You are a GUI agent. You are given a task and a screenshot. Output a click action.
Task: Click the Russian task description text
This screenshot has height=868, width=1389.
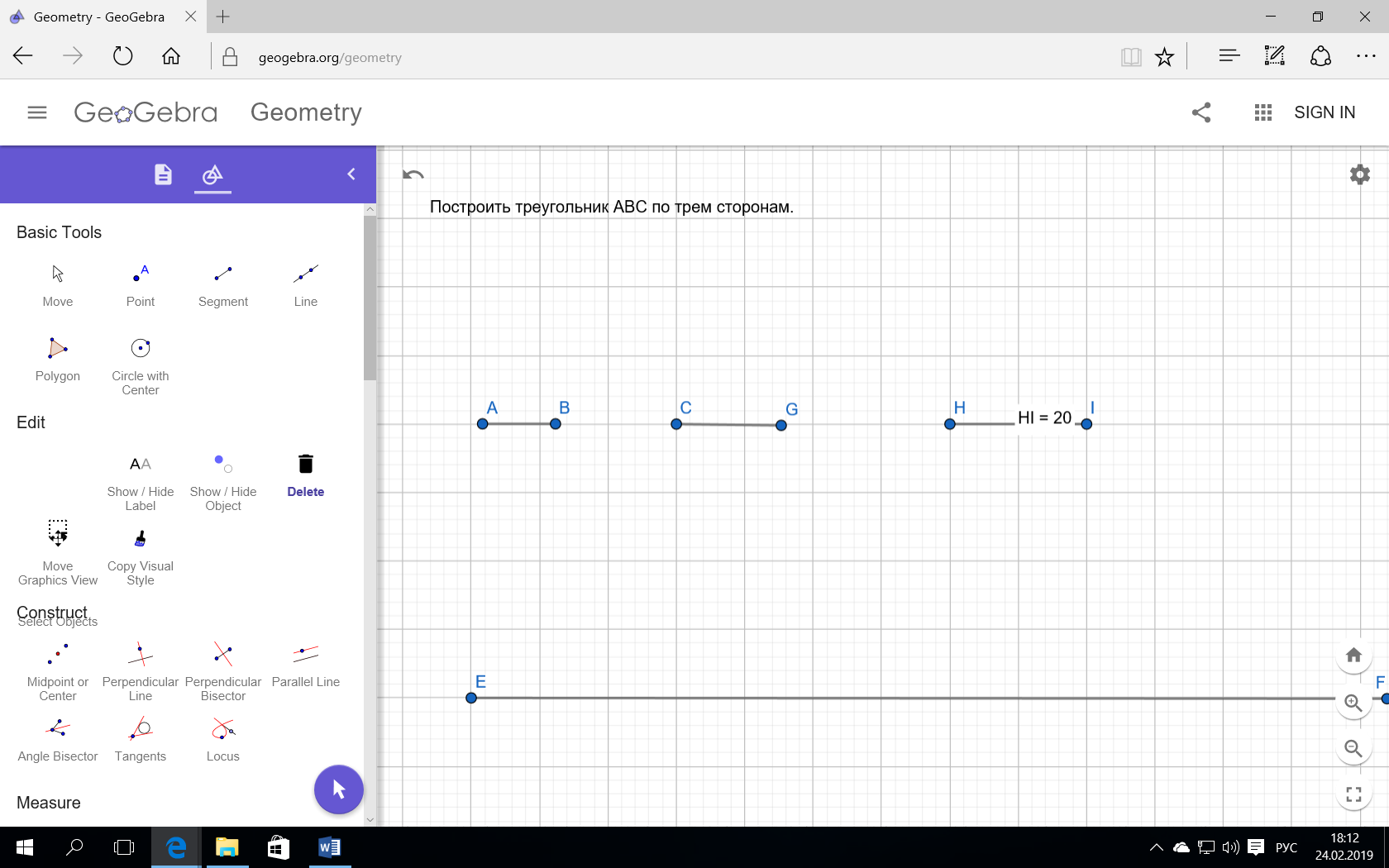pos(611,207)
